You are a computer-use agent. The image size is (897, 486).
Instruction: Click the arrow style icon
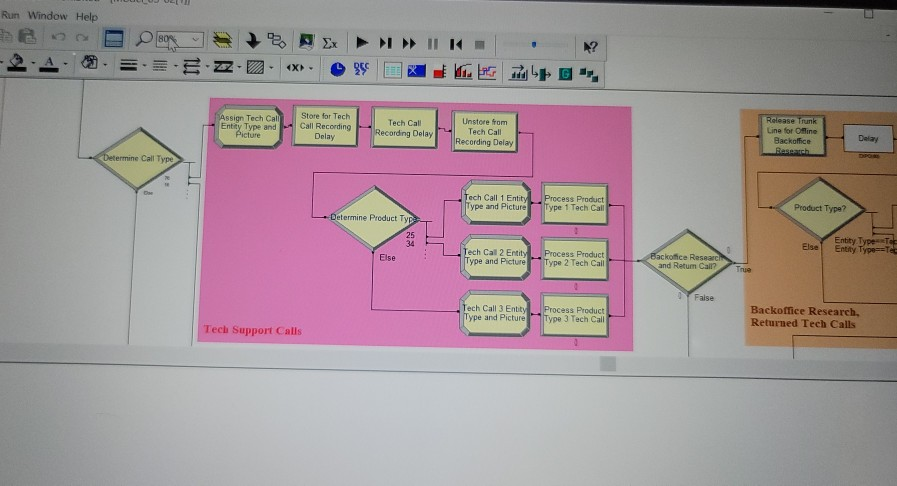[x=191, y=67]
